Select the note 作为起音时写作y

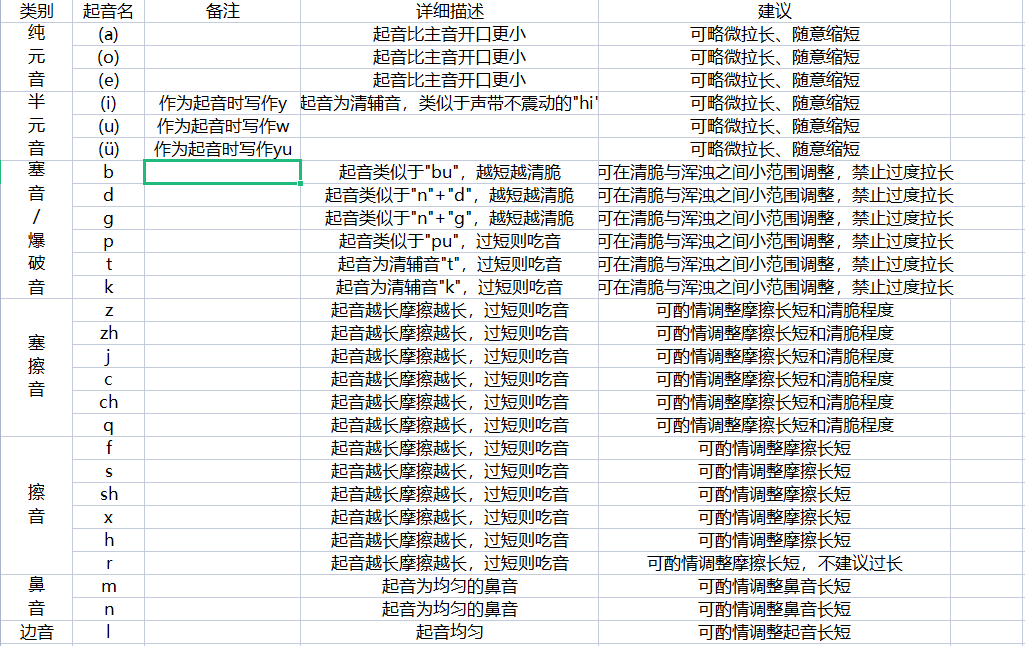coord(222,103)
